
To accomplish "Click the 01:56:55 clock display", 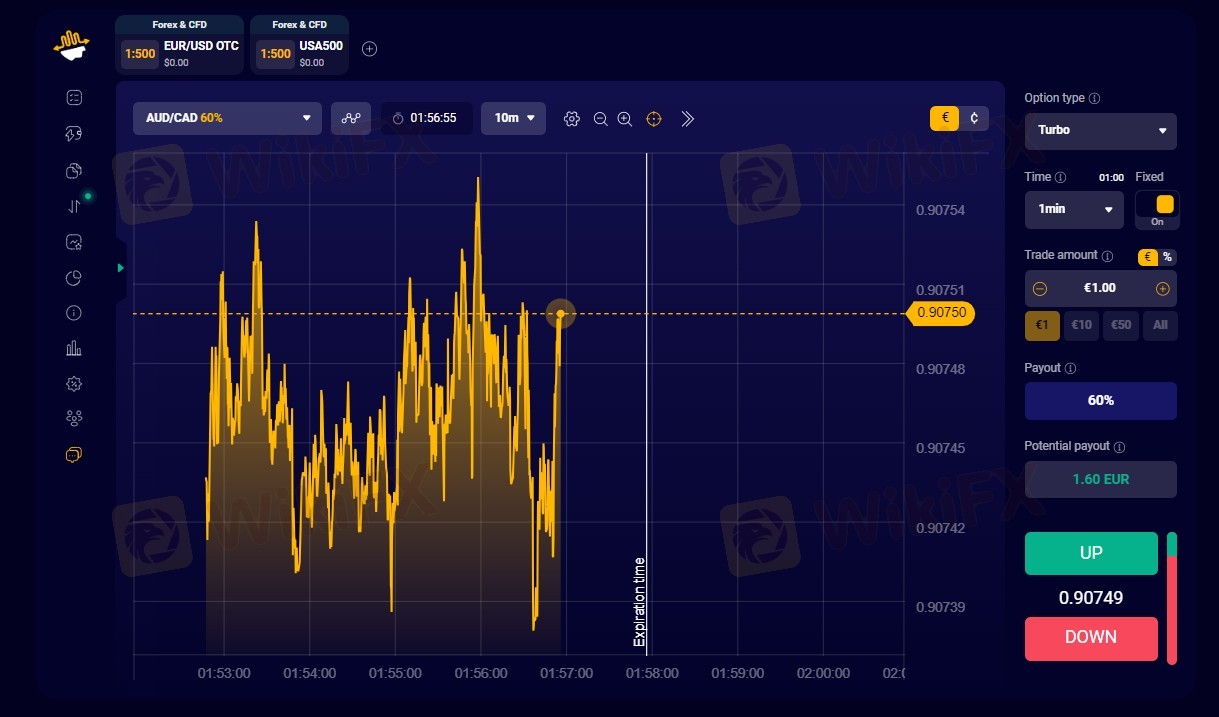I will 426,118.
